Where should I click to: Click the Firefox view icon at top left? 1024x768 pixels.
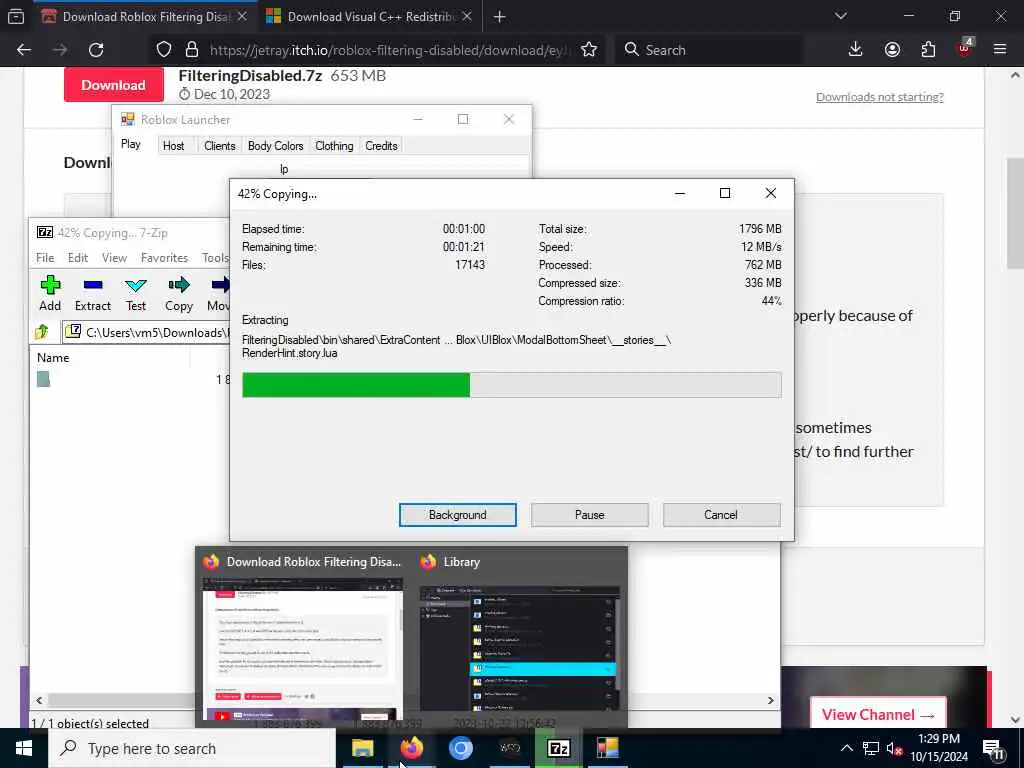tap(16, 17)
